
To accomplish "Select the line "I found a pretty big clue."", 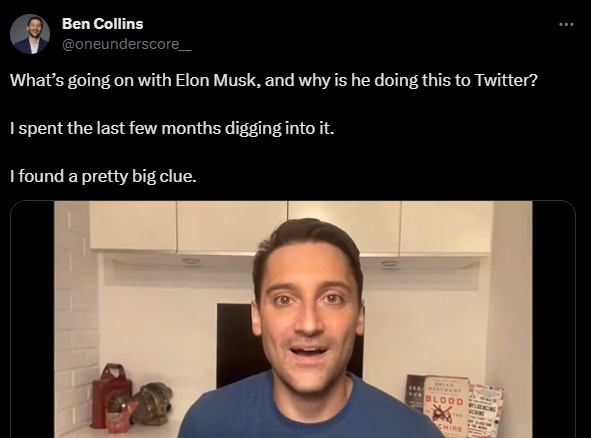I will pos(103,176).
